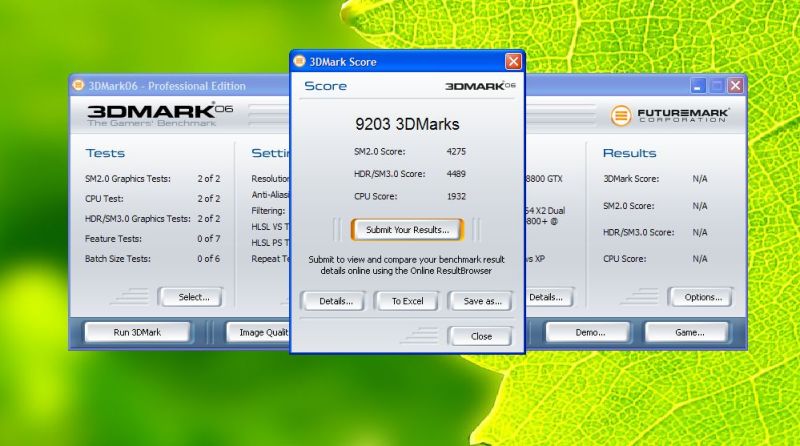The width and height of the screenshot is (800, 446).
Task: Click Save as... in score dialog
Action: pos(481,301)
